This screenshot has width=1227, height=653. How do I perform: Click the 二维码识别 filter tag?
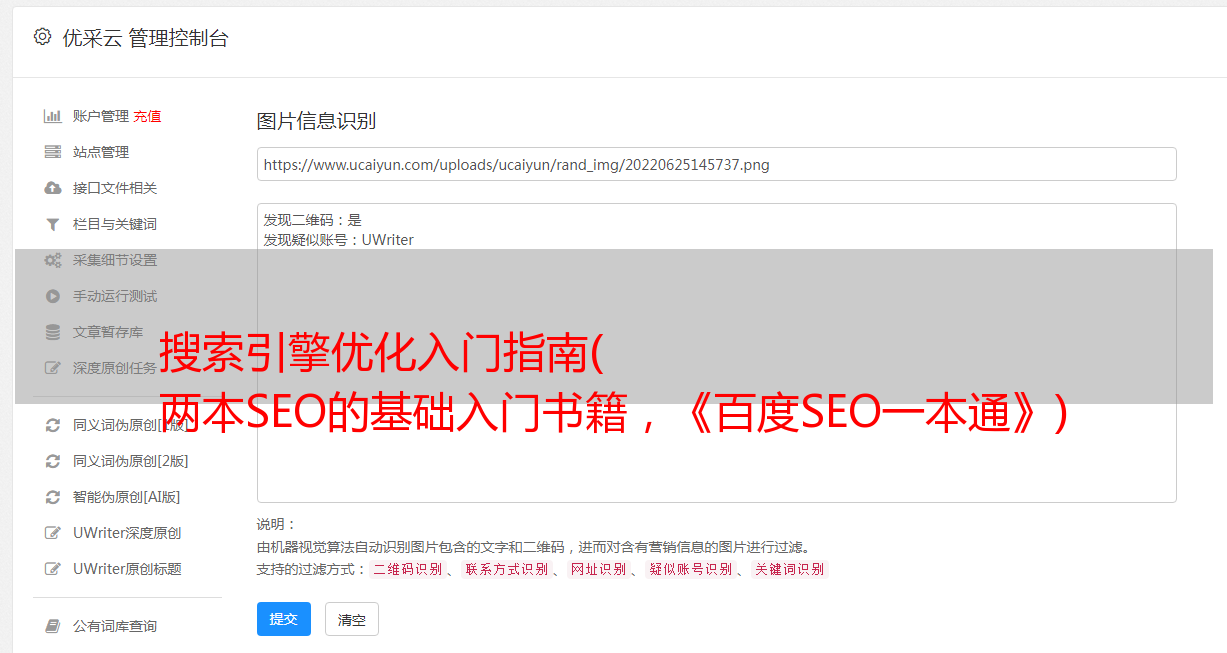click(x=407, y=569)
